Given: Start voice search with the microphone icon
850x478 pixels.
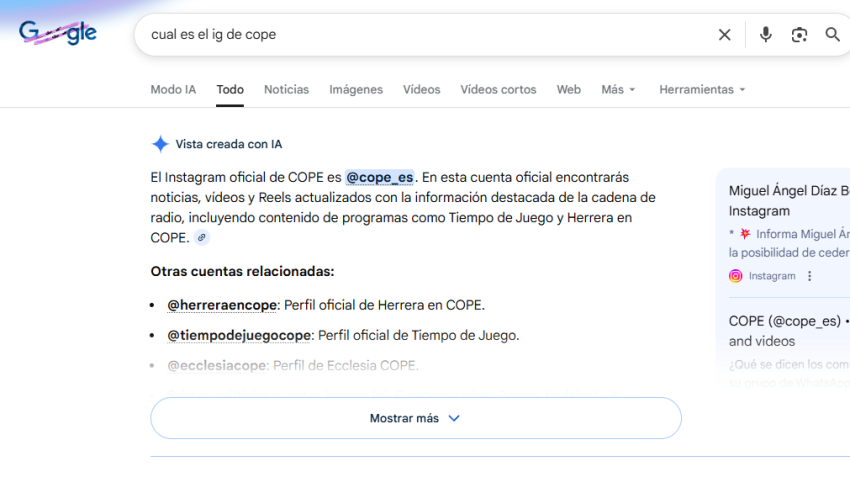Looking at the screenshot, I should (x=765, y=35).
